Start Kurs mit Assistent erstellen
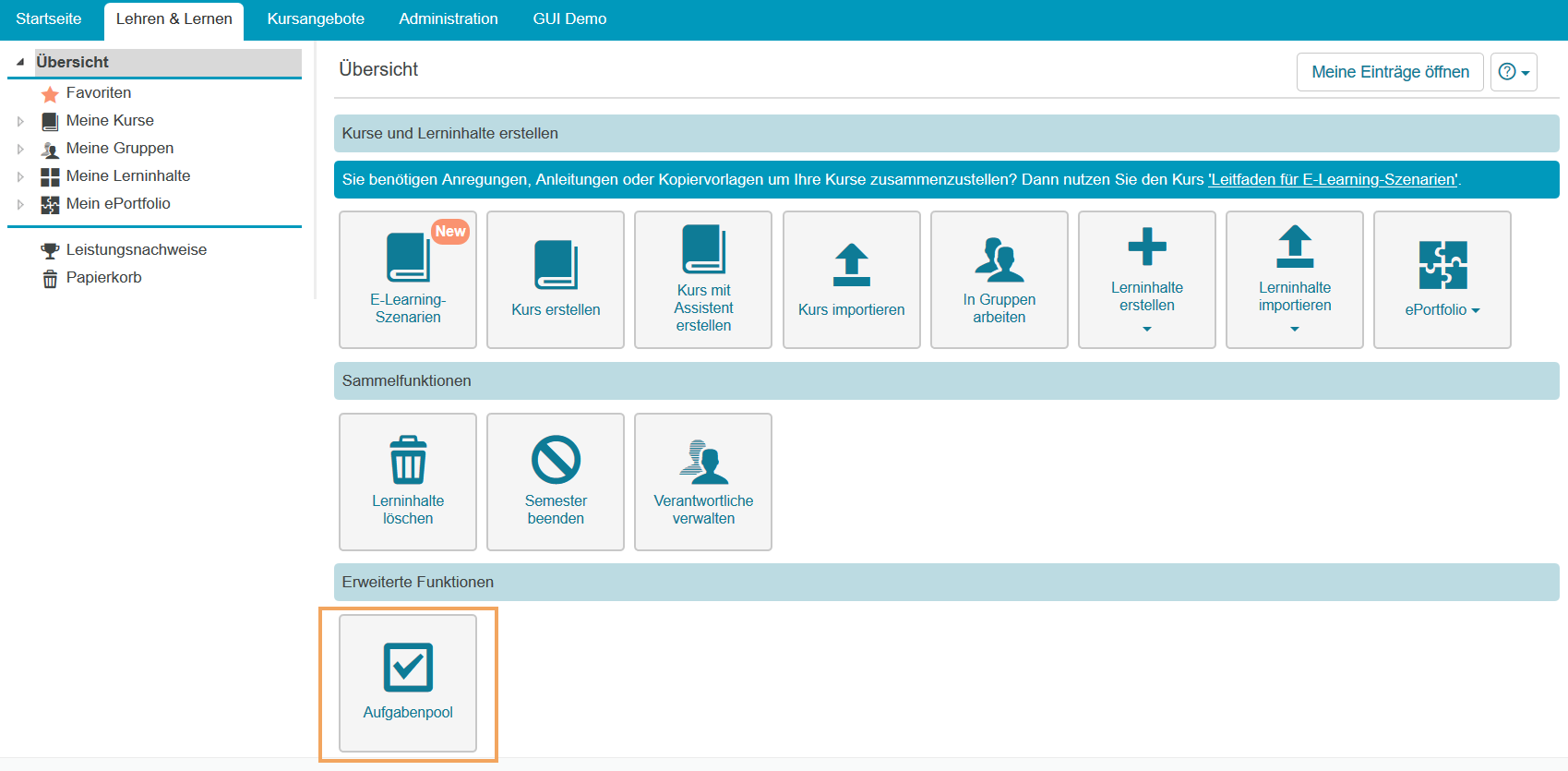This screenshot has width=1568, height=771. click(703, 279)
